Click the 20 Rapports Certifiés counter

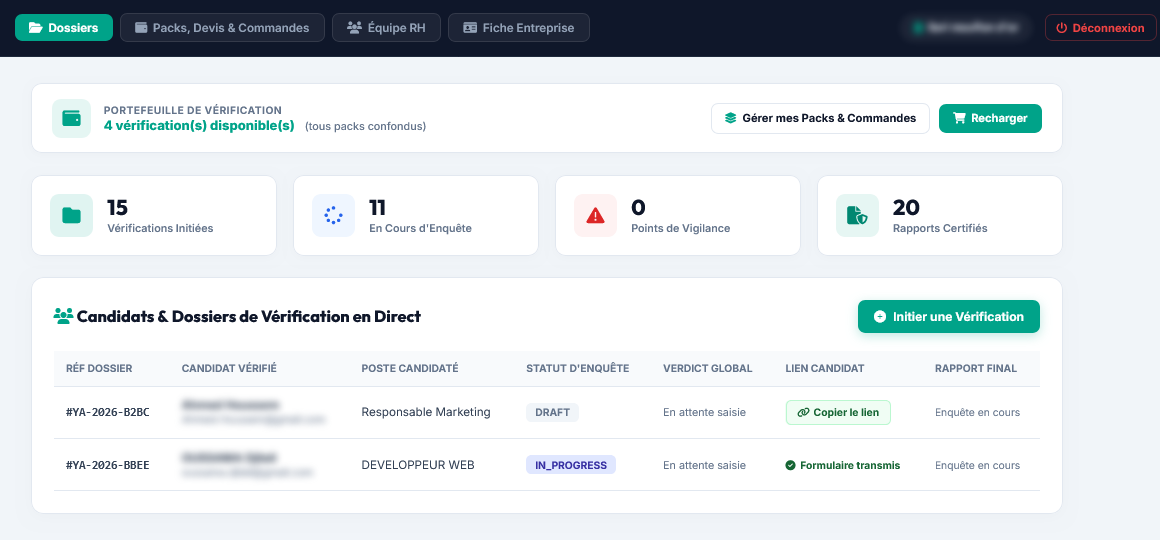(940, 215)
